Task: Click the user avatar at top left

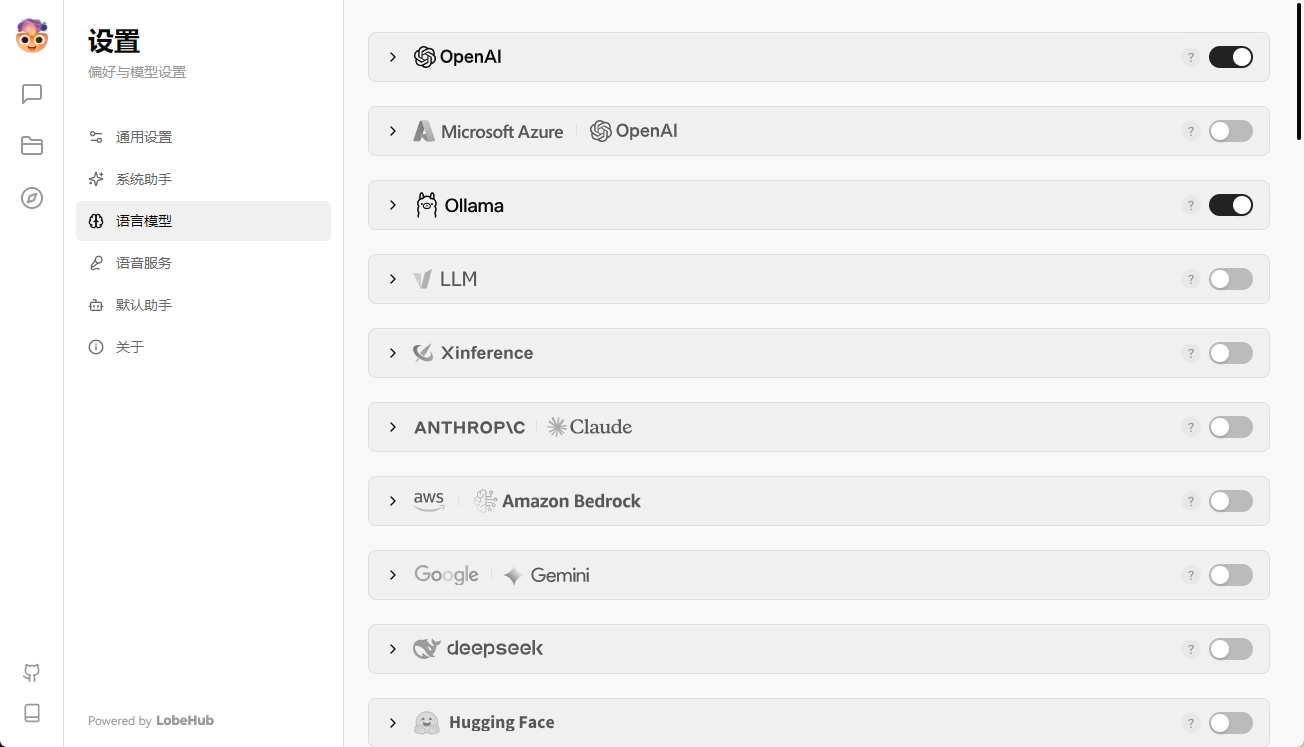Action: 32,36
